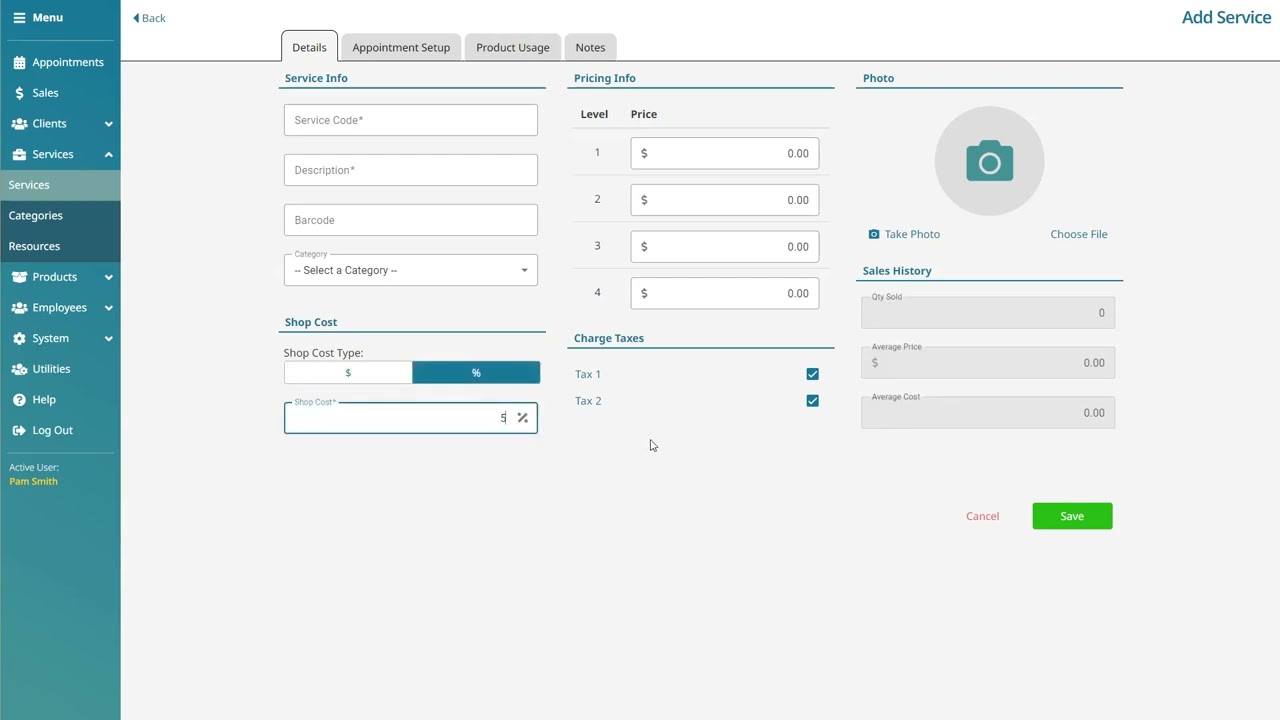1280x720 pixels.
Task: Click the Products box icon
Action: coord(19,277)
